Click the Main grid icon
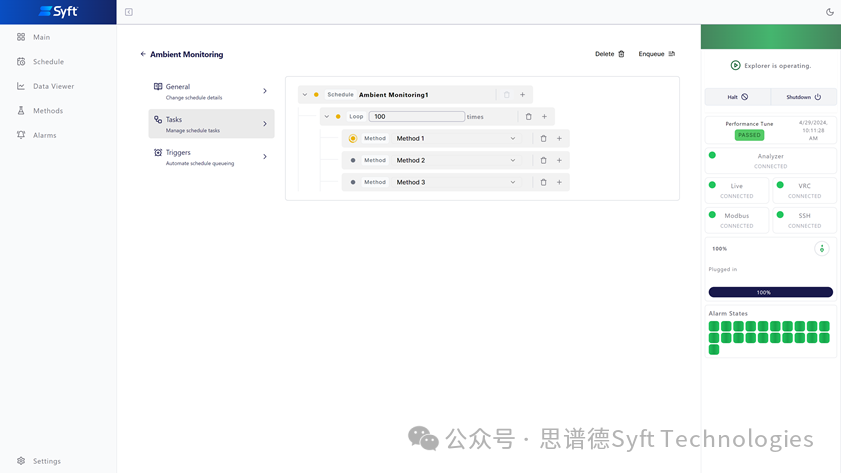This screenshot has width=841, height=473. point(21,37)
